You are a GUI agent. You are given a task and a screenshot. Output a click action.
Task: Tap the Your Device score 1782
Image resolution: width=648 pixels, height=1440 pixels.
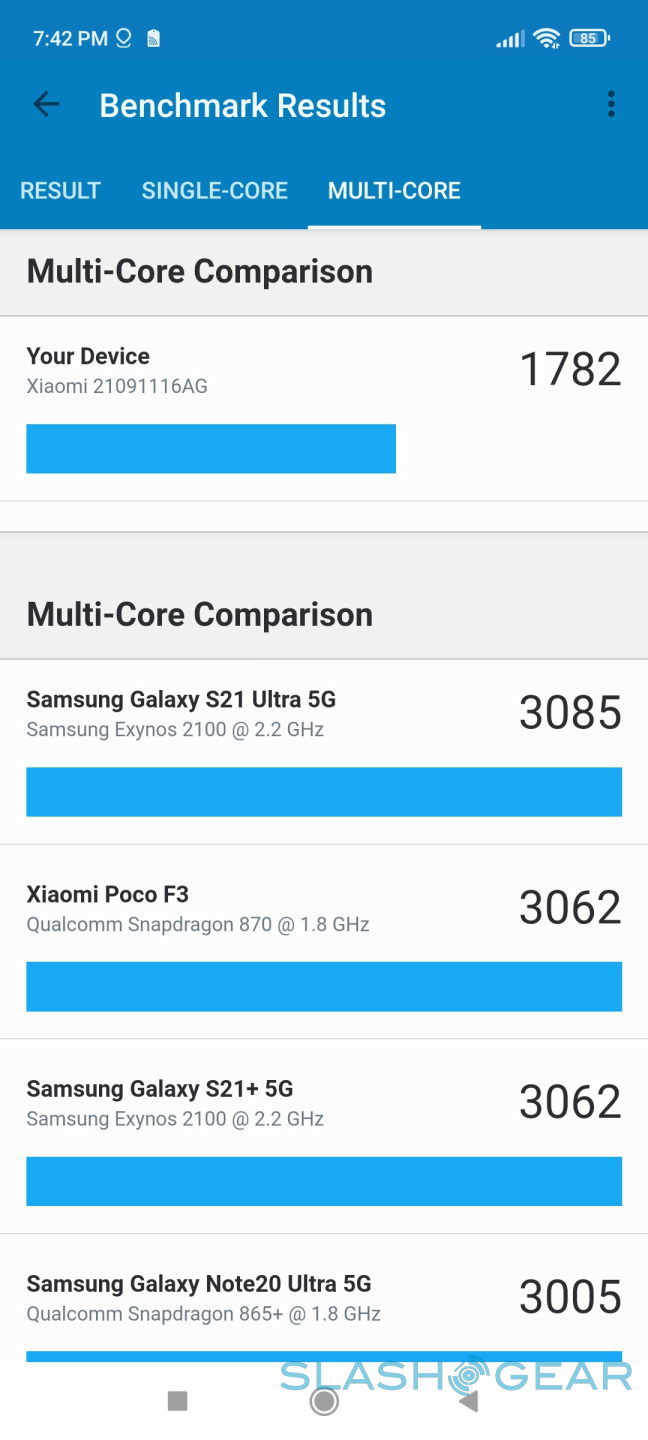(570, 369)
